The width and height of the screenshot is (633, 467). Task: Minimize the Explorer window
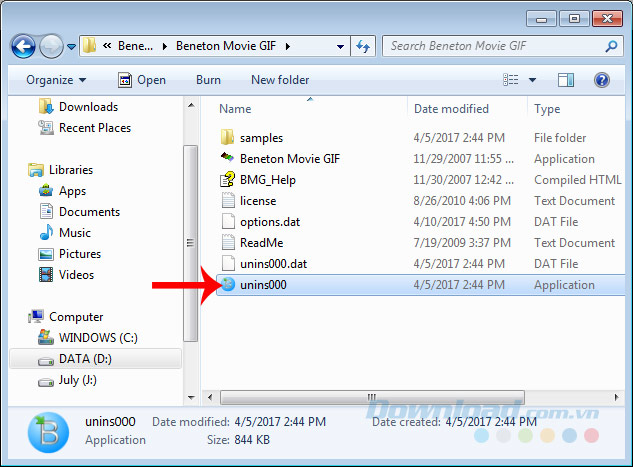pos(541,19)
